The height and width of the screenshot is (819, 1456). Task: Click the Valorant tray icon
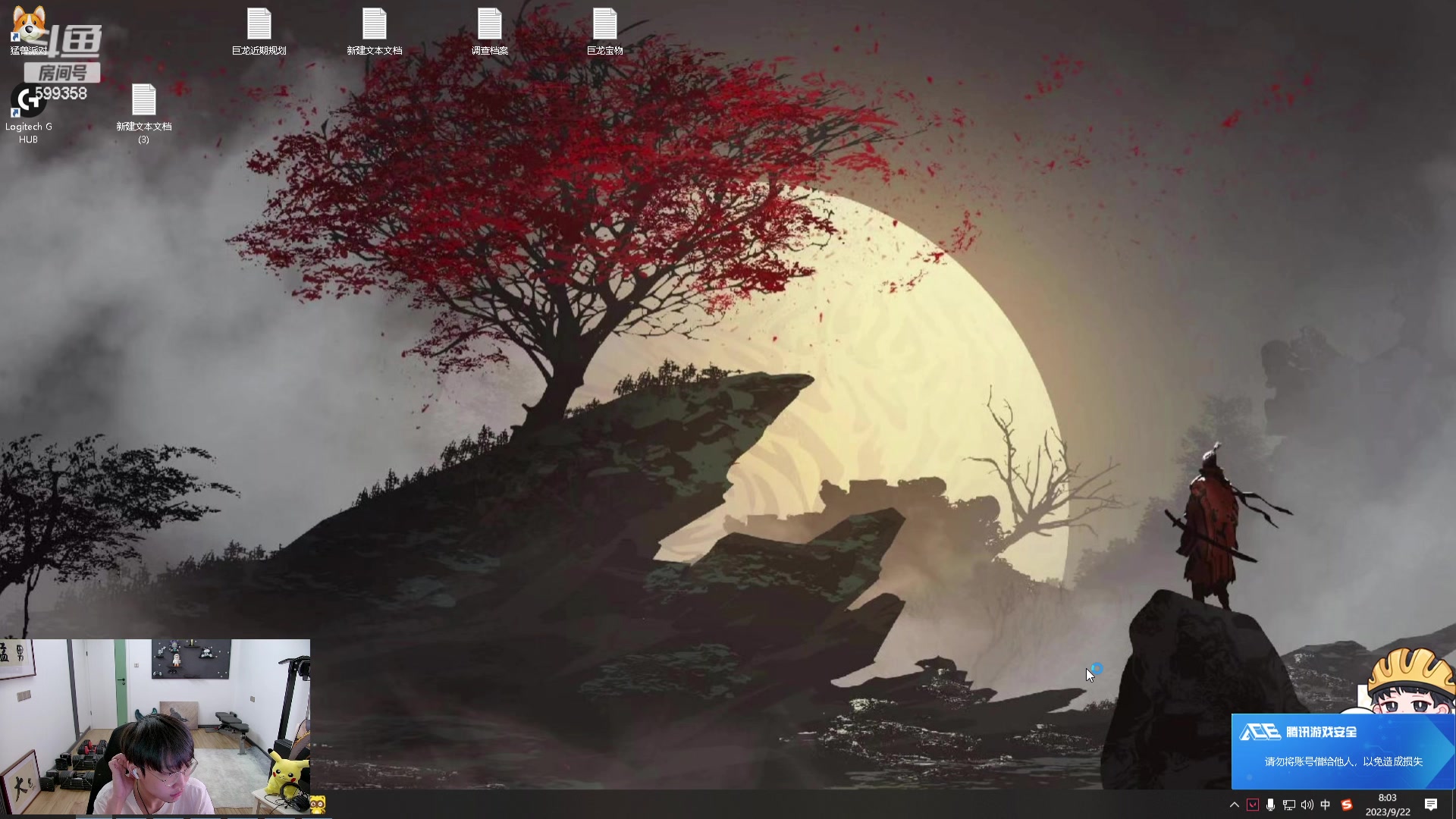pos(1253,805)
